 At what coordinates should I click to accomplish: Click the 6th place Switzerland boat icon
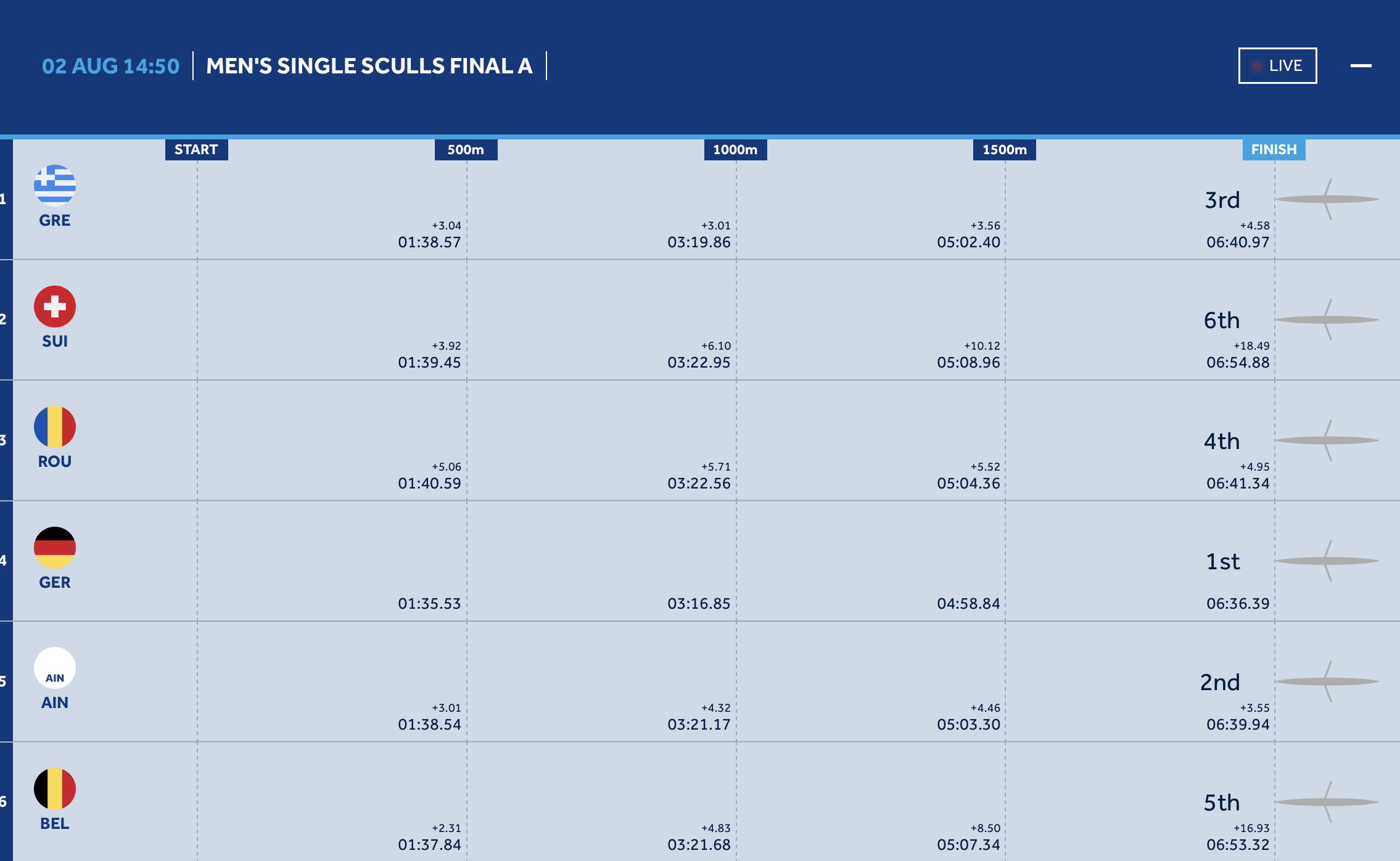tap(1327, 319)
